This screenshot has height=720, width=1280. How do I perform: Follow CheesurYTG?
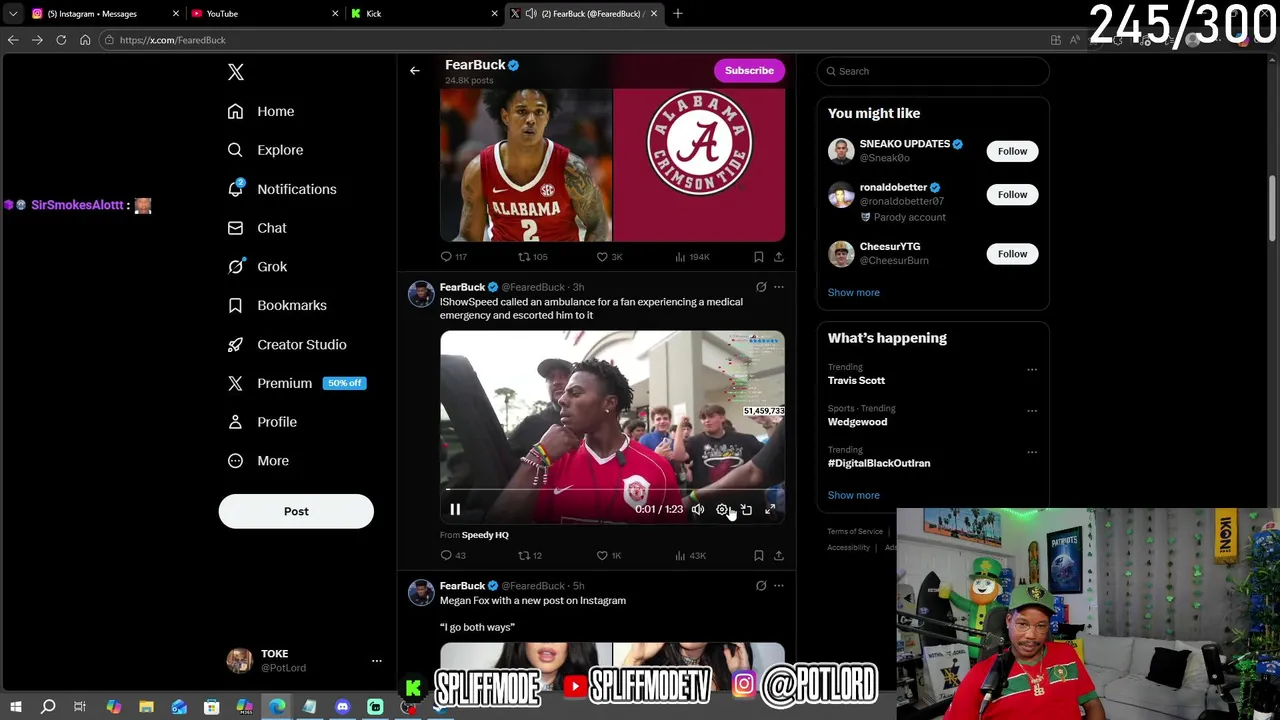1012,254
